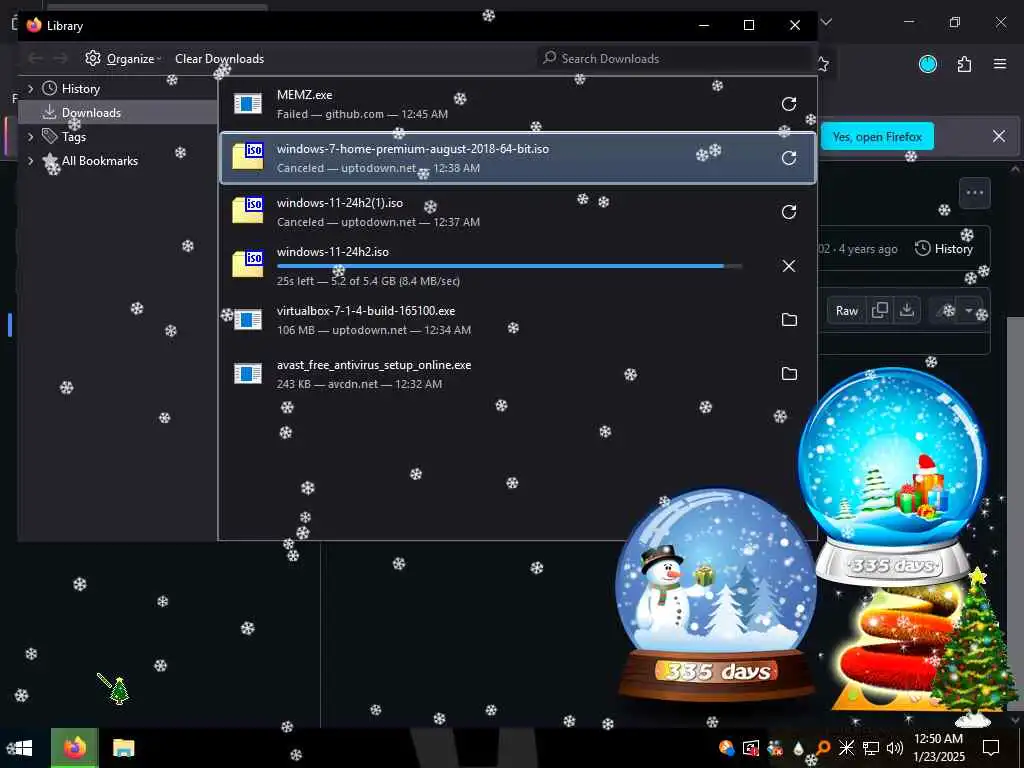Open File Explorer from the taskbar
This screenshot has height=768, width=1024.
[123, 748]
